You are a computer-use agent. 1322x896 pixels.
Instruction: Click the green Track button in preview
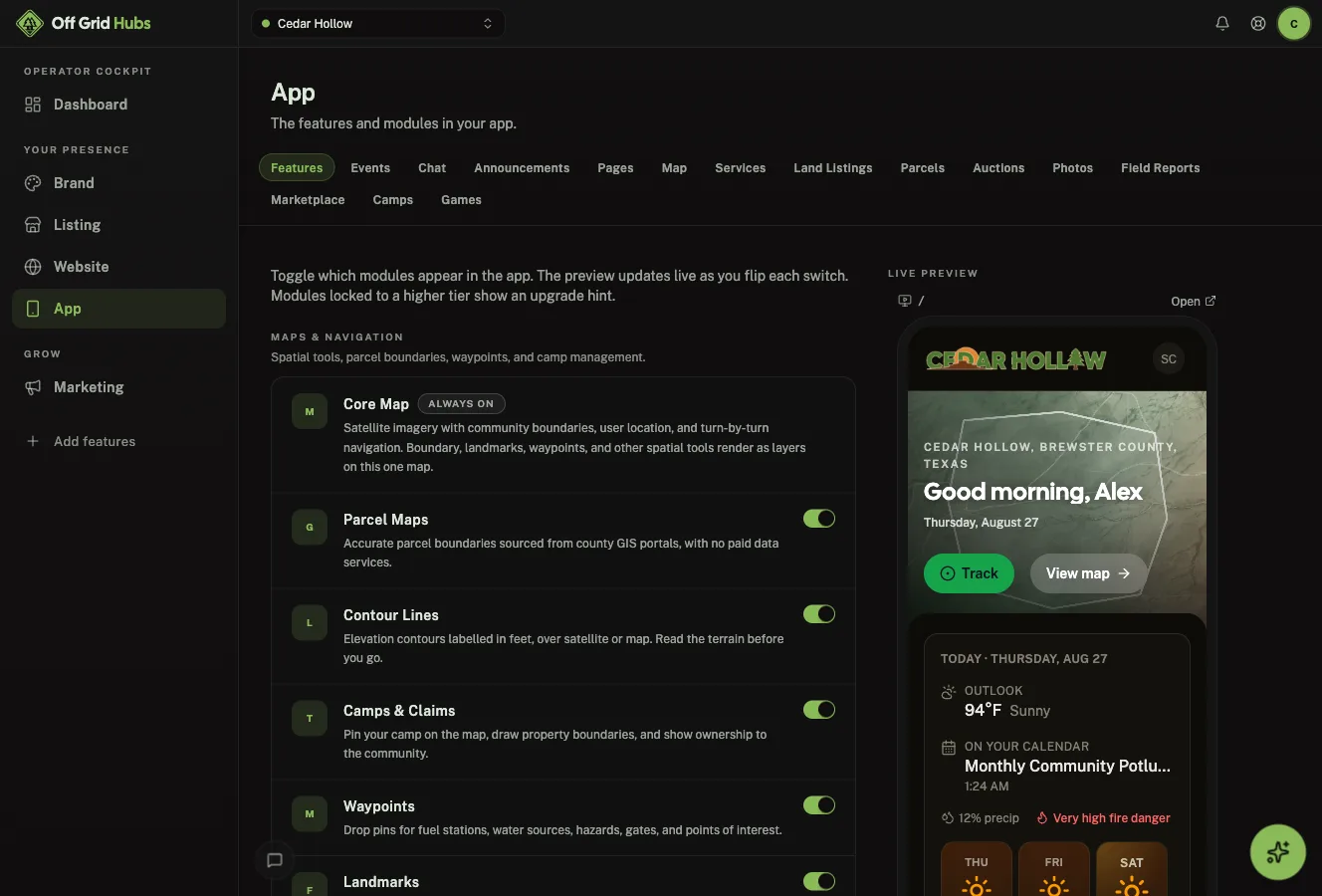[969, 573]
